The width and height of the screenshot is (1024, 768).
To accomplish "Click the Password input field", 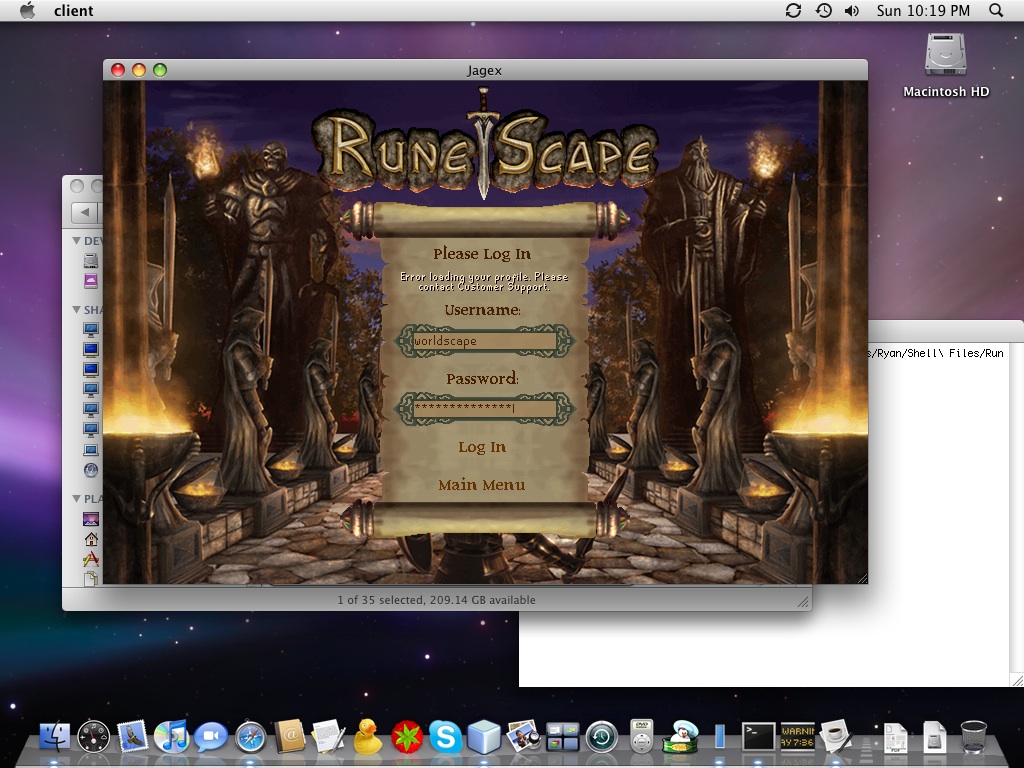I will click(x=485, y=408).
